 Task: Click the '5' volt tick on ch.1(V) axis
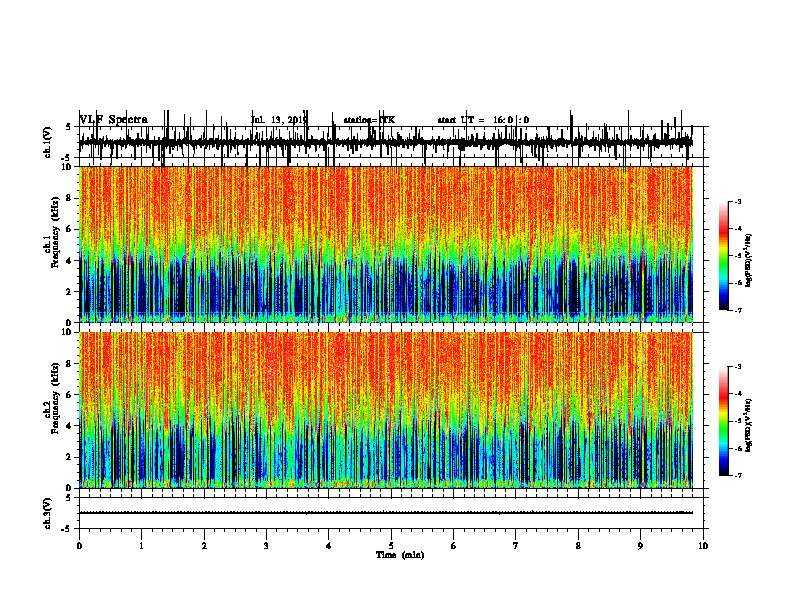(69, 127)
